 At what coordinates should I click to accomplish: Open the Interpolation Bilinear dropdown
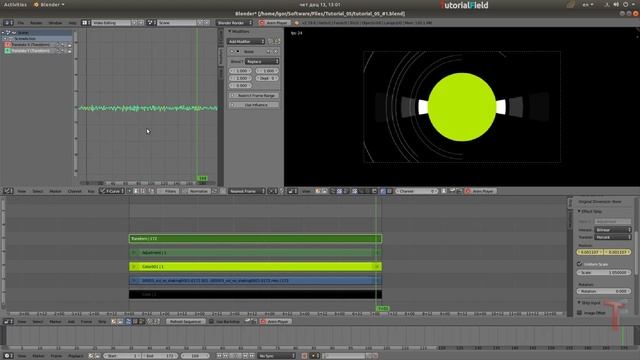pyautogui.click(x=613, y=230)
